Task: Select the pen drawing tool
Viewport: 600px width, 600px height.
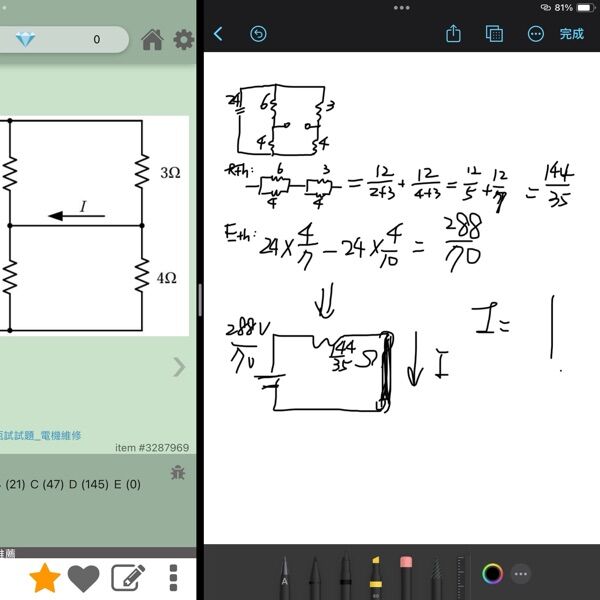Action: pyautogui.click(x=285, y=574)
